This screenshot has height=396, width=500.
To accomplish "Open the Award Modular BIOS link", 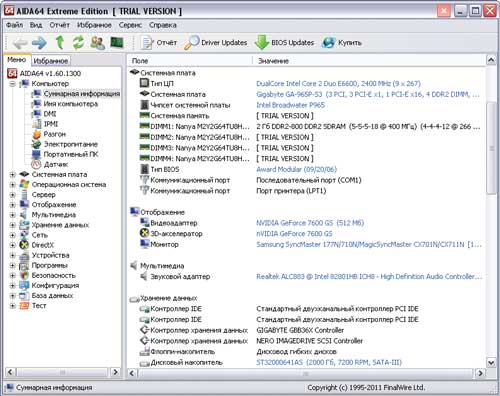I will [296, 169].
